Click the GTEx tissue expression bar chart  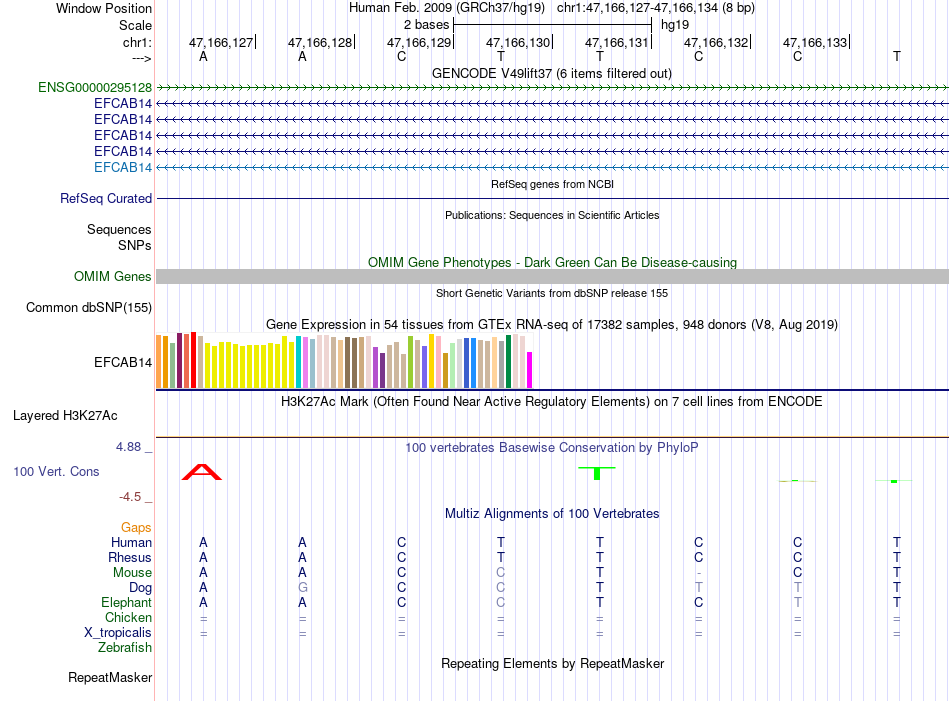tap(344, 360)
